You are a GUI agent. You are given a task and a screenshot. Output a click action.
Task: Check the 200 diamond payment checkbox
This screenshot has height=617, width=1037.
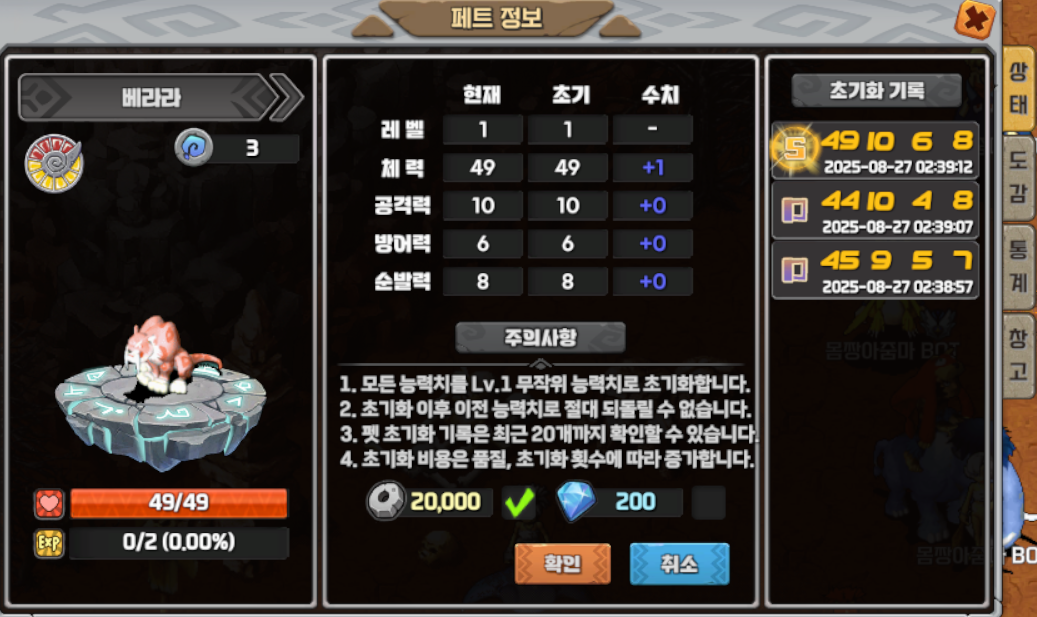(x=708, y=502)
